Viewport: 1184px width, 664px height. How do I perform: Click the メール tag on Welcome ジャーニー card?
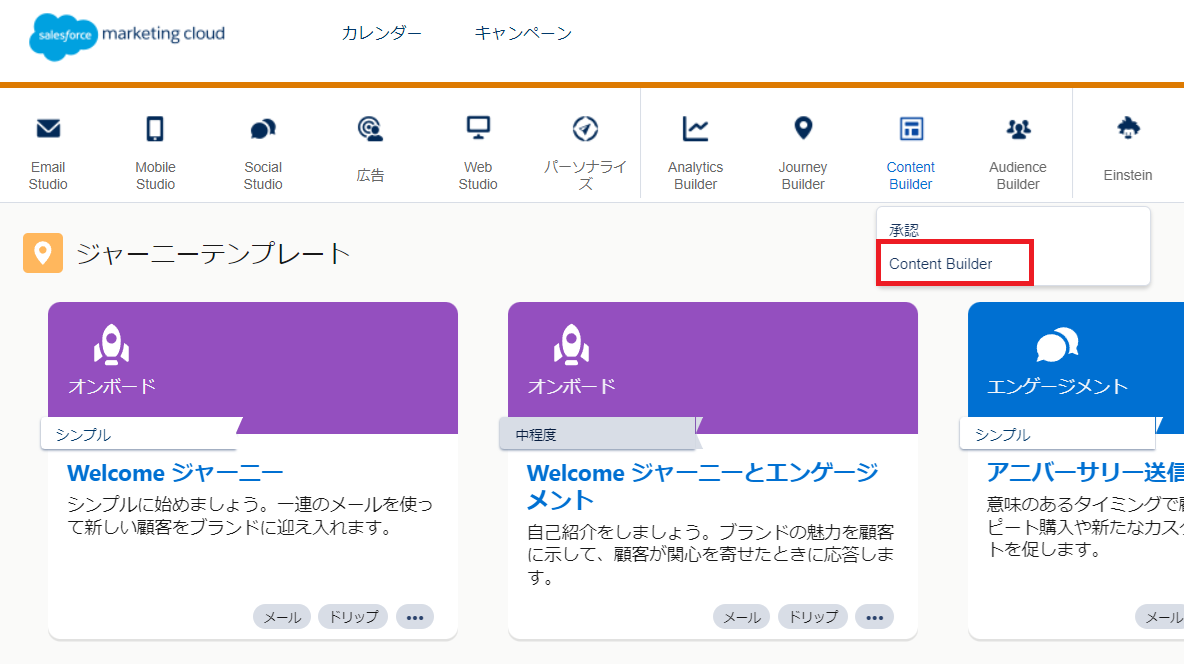point(282,617)
